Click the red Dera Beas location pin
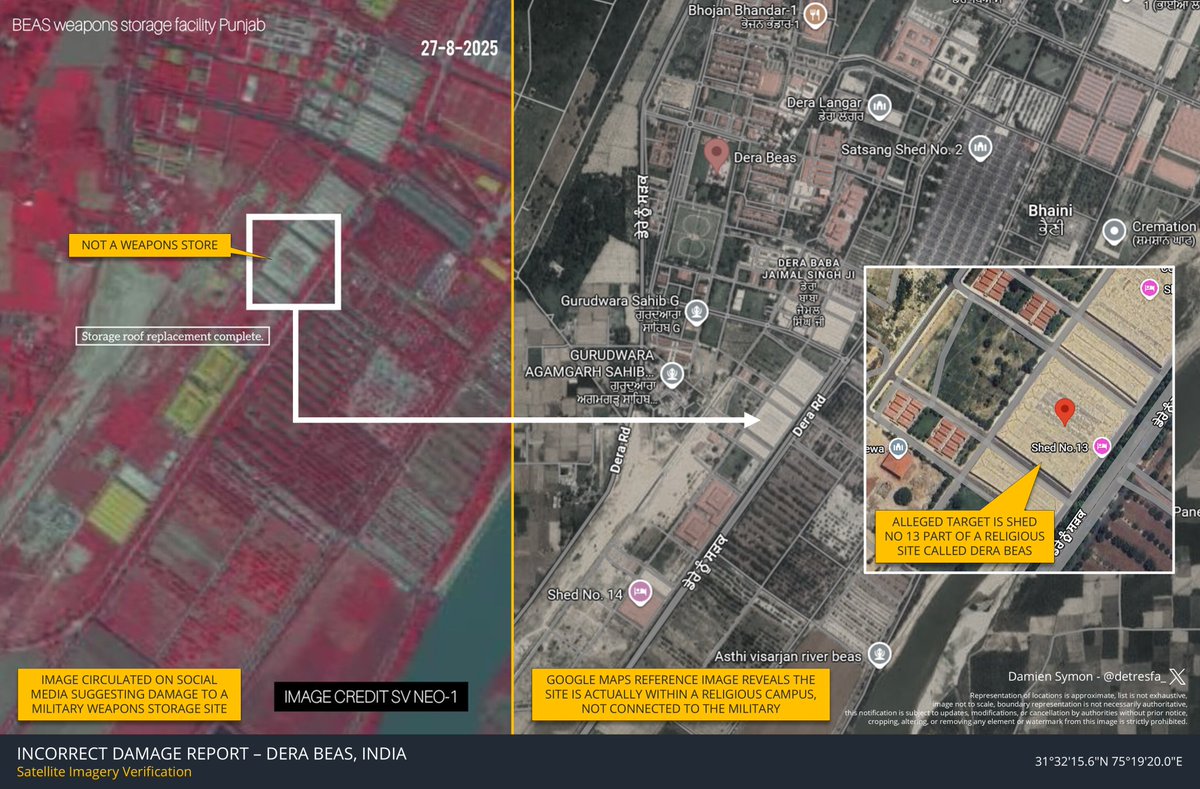The image size is (1200, 789). [x=716, y=156]
